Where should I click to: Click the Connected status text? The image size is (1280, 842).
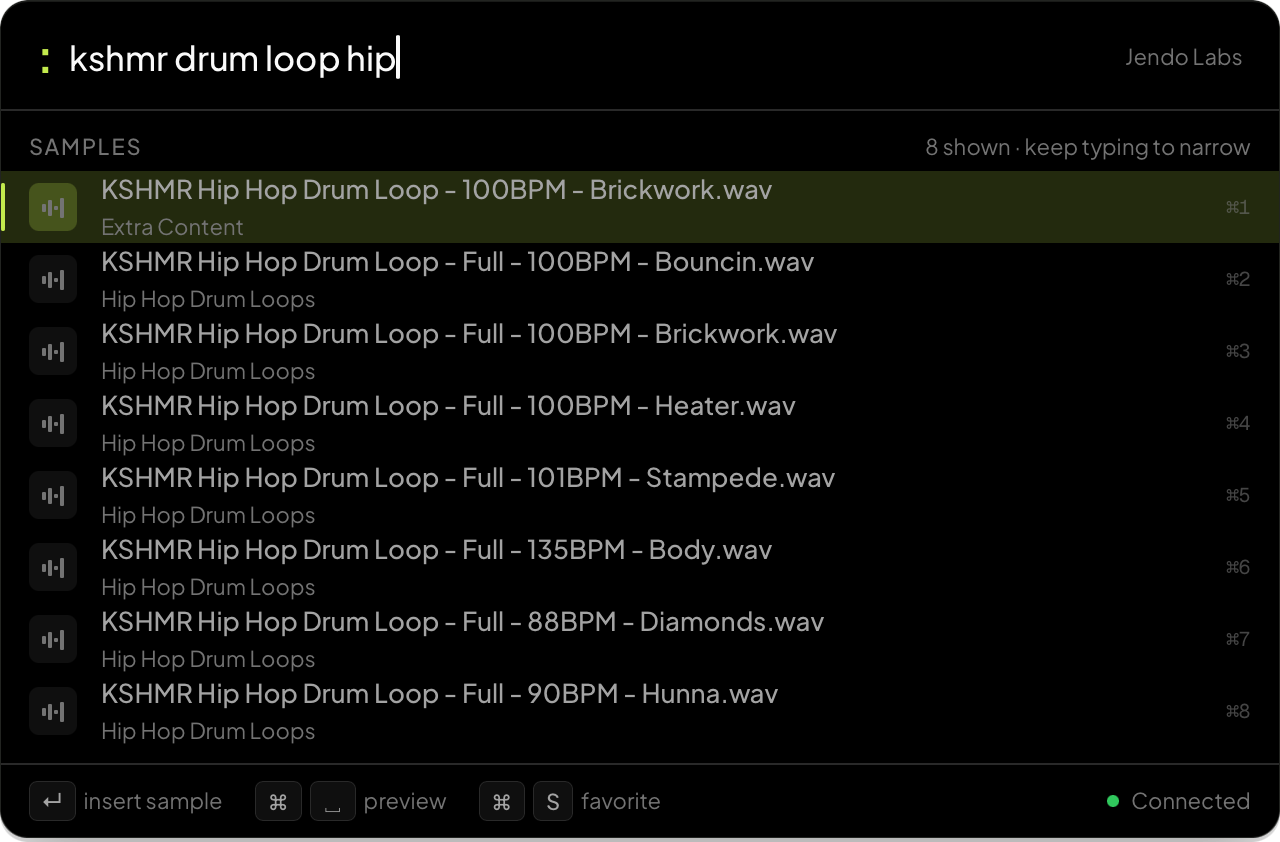tap(1190, 801)
